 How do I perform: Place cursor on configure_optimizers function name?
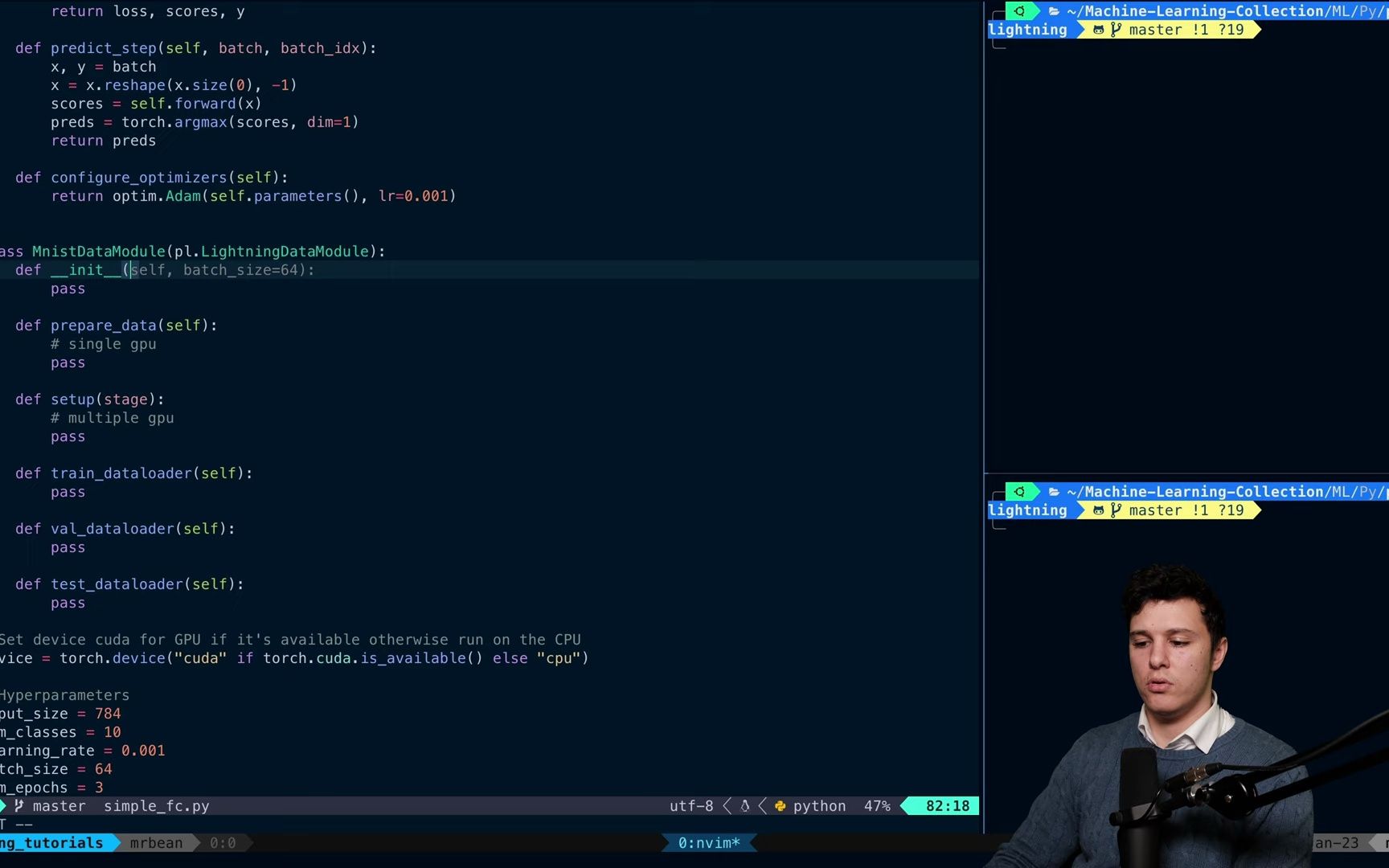(139, 178)
